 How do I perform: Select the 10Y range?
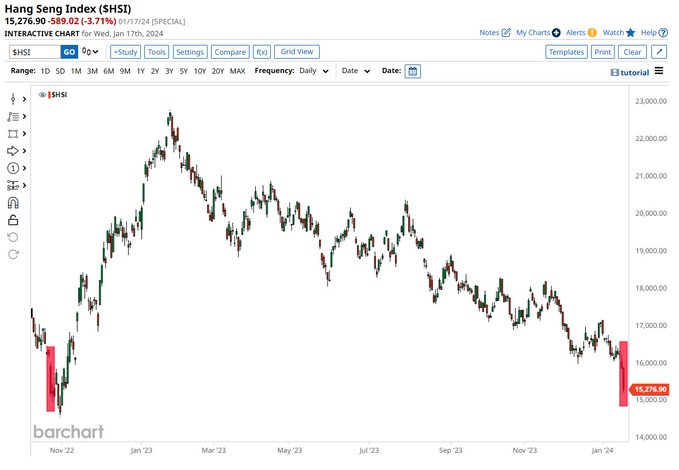(x=200, y=71)
